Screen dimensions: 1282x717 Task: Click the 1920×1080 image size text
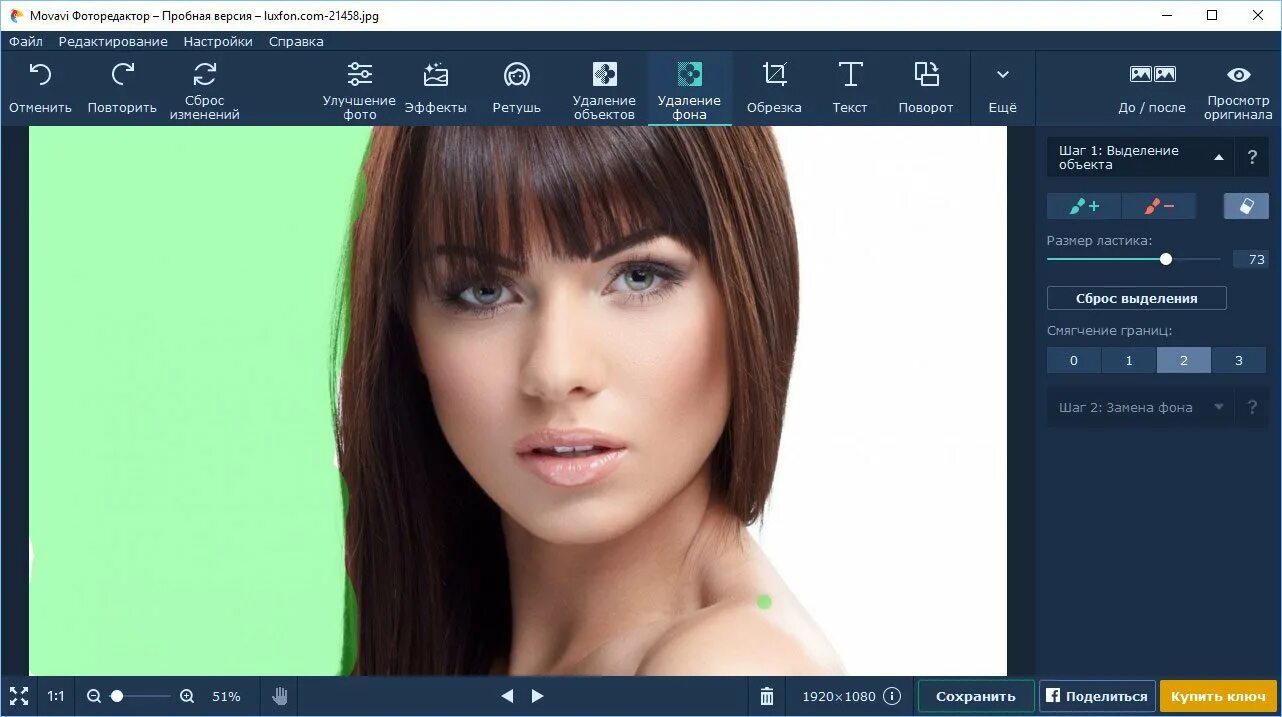pos(839,696)
